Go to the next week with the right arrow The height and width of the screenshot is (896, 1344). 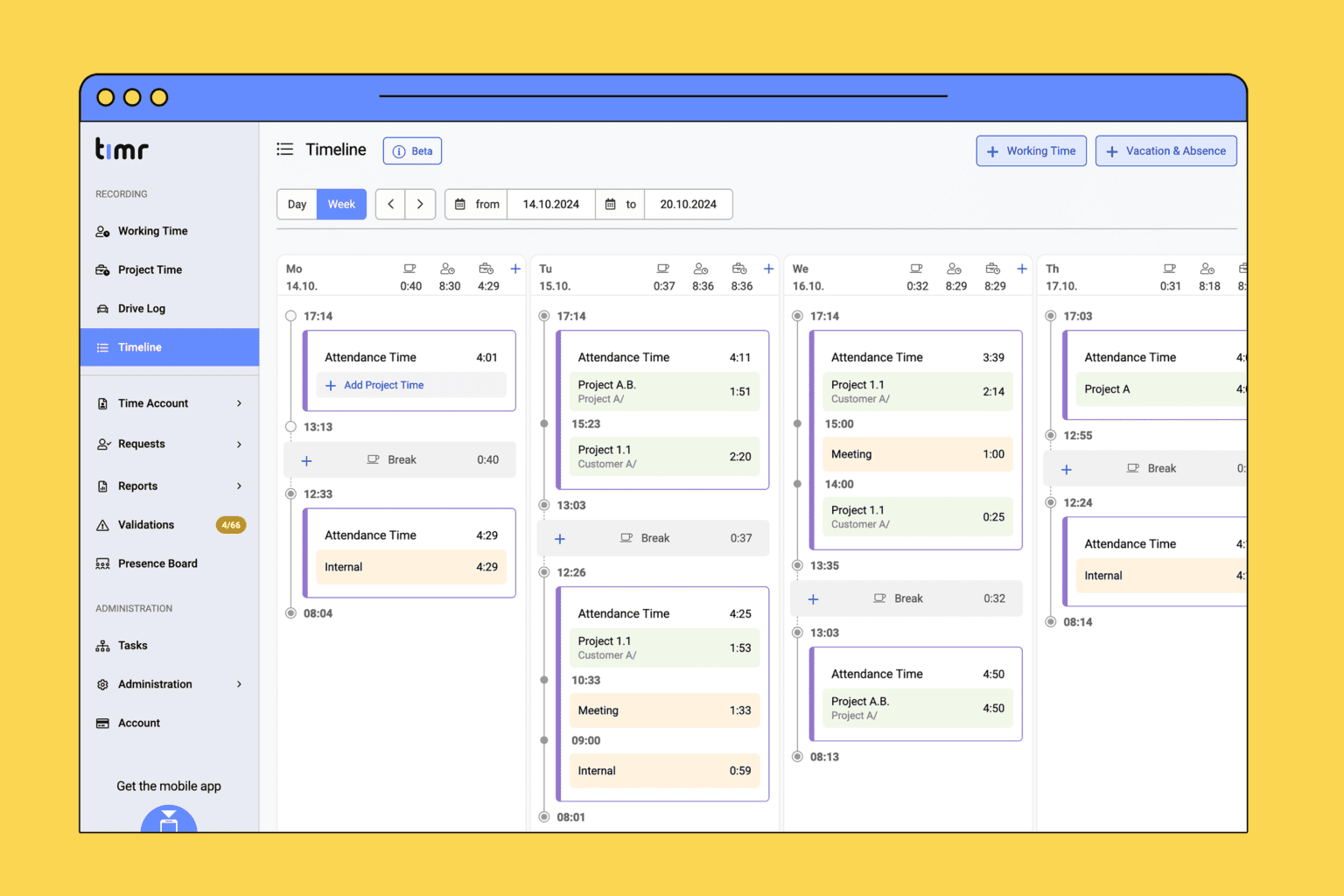pos(420,204)
